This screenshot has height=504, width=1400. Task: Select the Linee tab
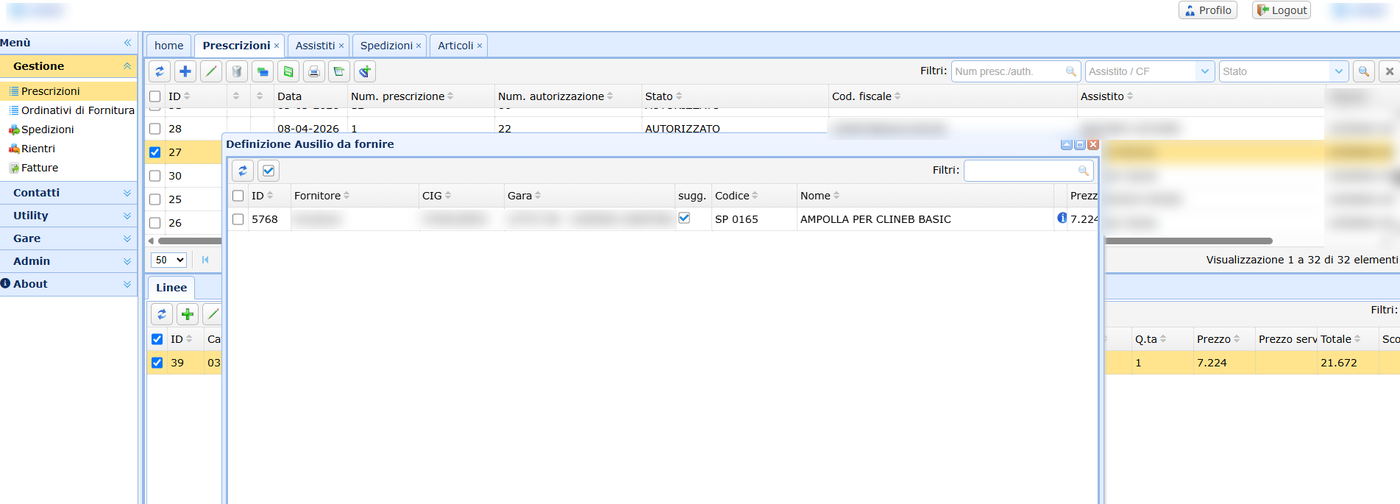tap(171, 288)
